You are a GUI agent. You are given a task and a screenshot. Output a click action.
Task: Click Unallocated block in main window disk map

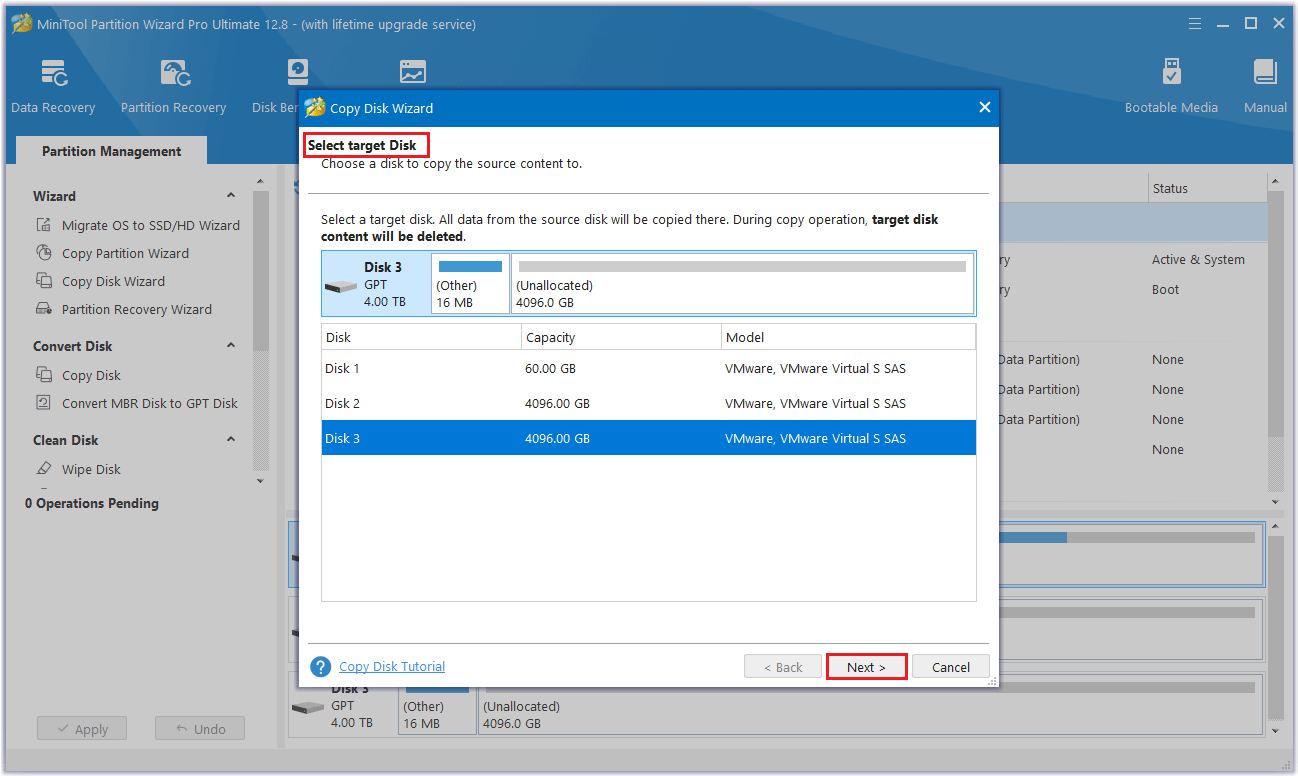coord(870,706)
